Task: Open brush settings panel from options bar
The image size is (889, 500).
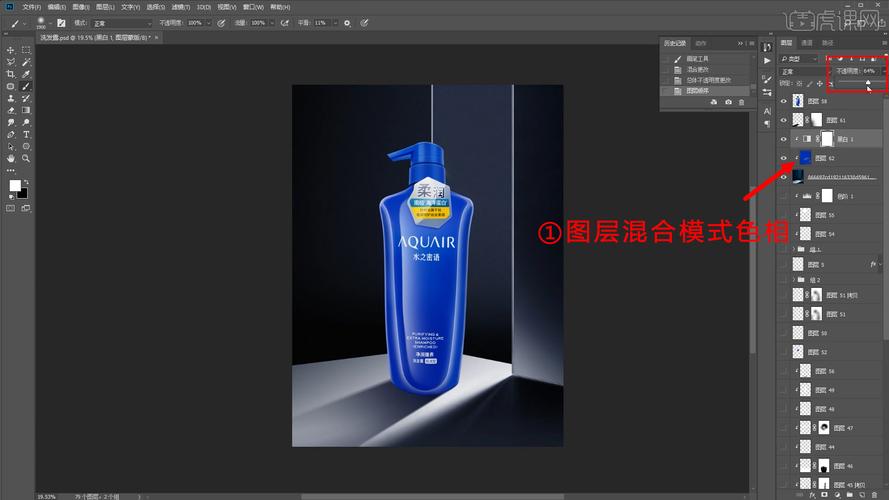Action: tap(61, 23)
